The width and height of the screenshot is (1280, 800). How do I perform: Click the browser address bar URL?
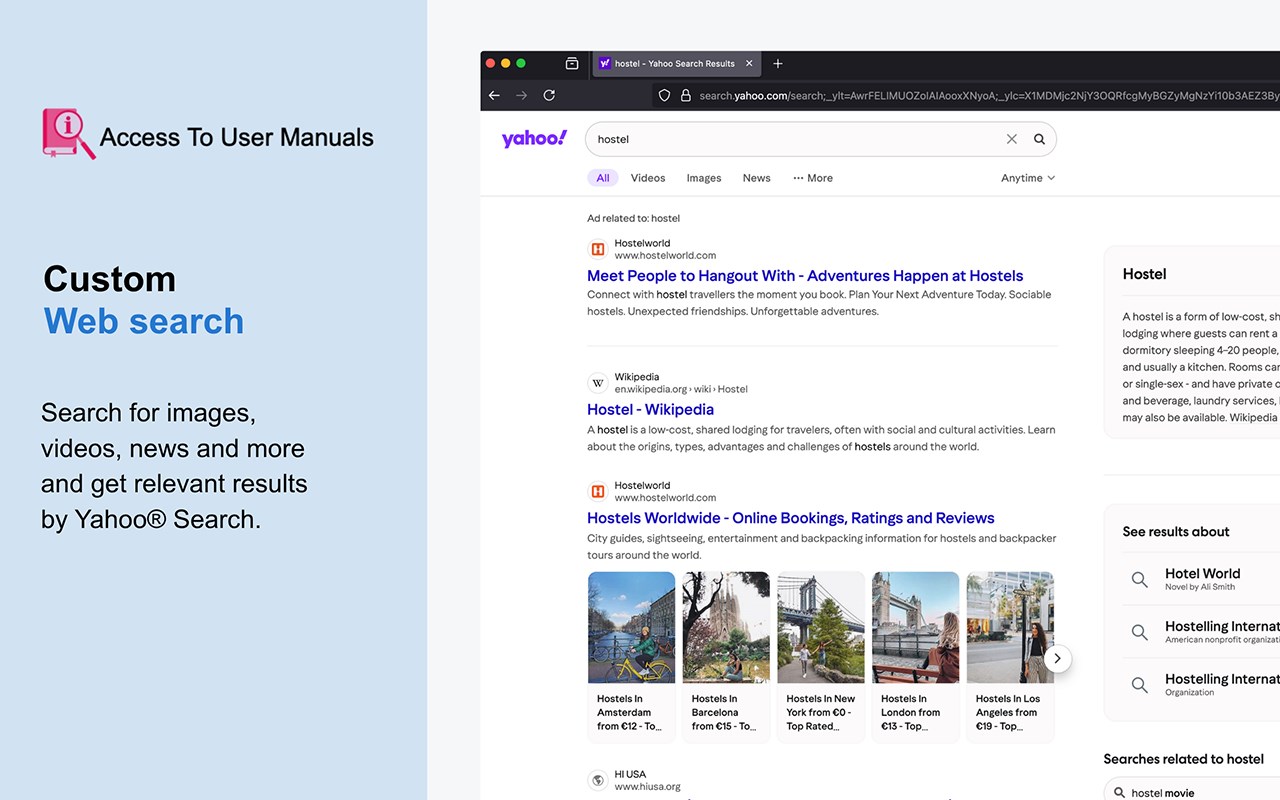989,95
